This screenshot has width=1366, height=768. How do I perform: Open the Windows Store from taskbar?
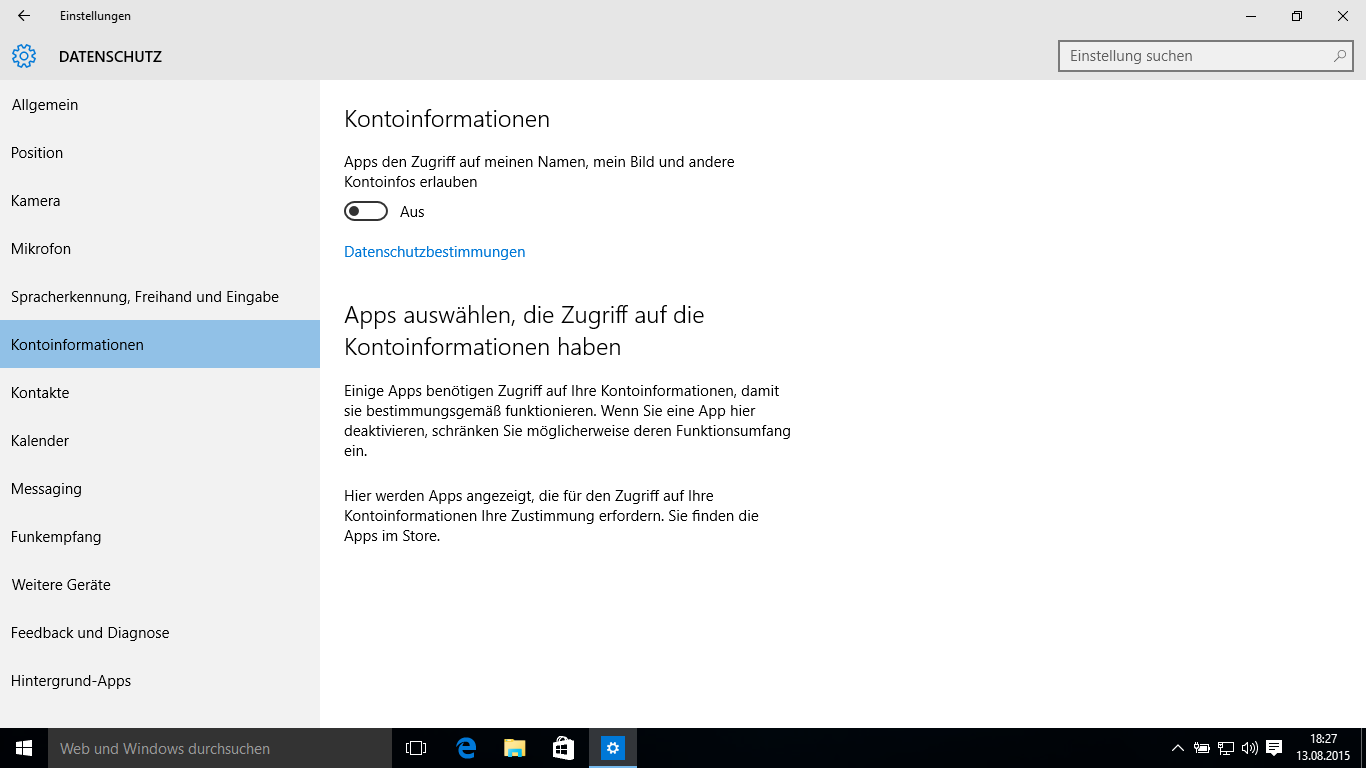click(563, 748)
